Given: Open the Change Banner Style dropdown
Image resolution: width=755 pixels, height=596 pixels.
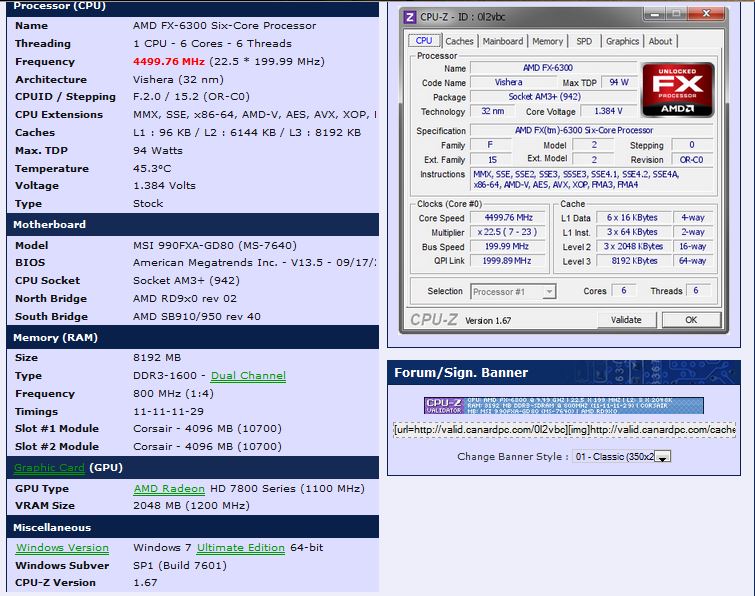Looking at the screenshot, I should coord(621,456).
